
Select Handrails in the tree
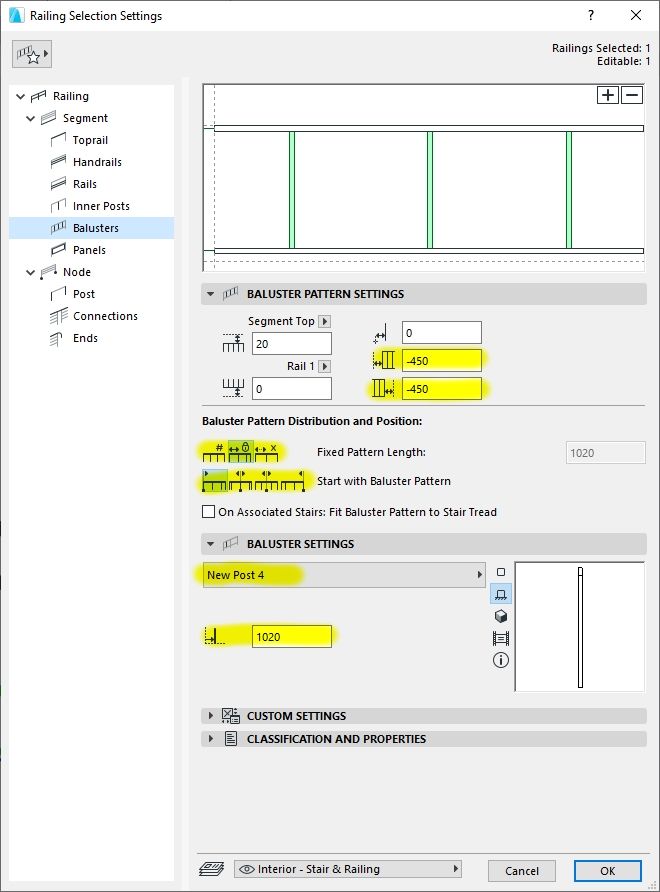[x=97, y=162]
